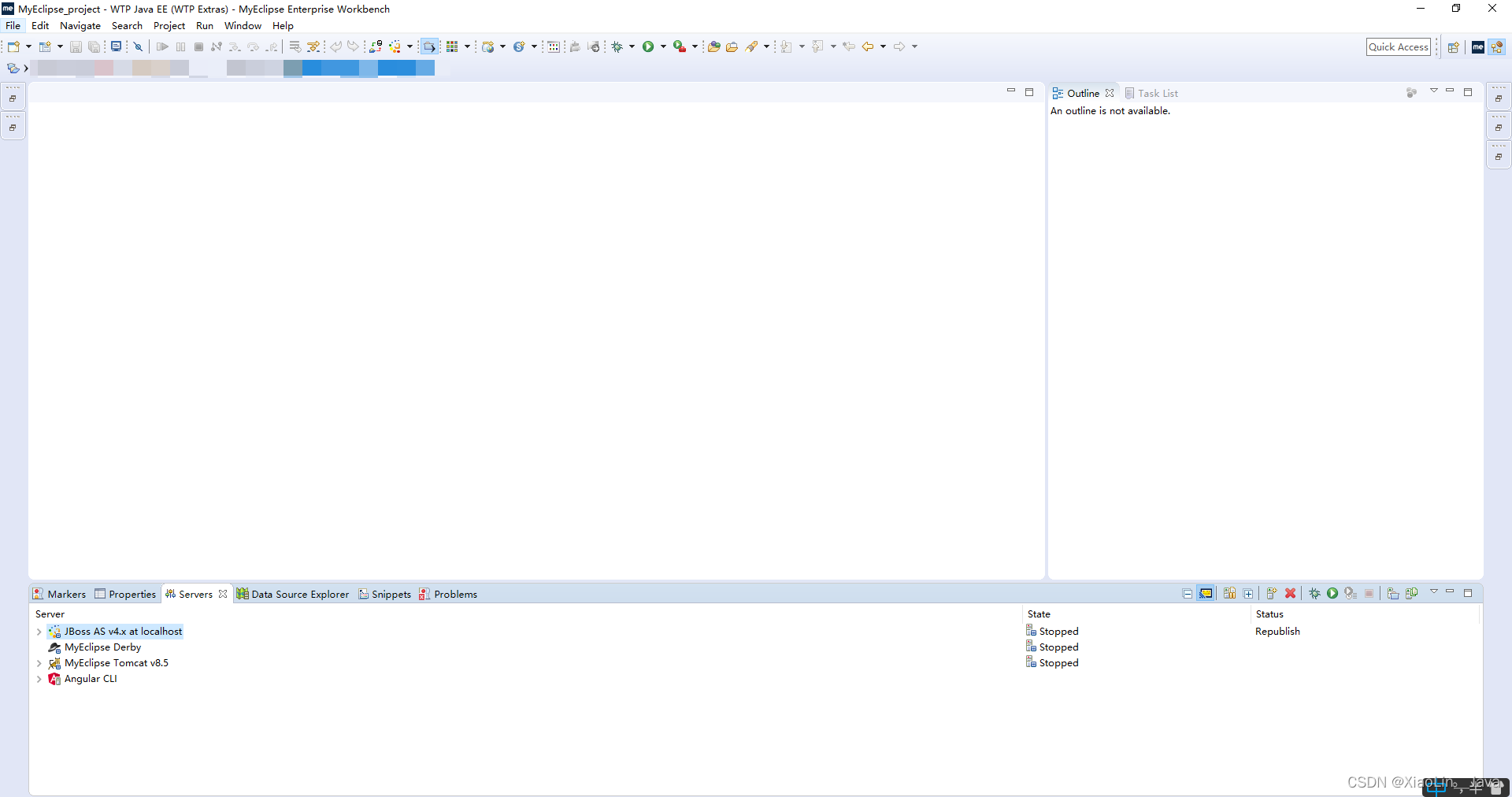The image size is (1512, 797).
Task: Switch to the Data Source Explorer tab
Action: [x=293, y=594]
